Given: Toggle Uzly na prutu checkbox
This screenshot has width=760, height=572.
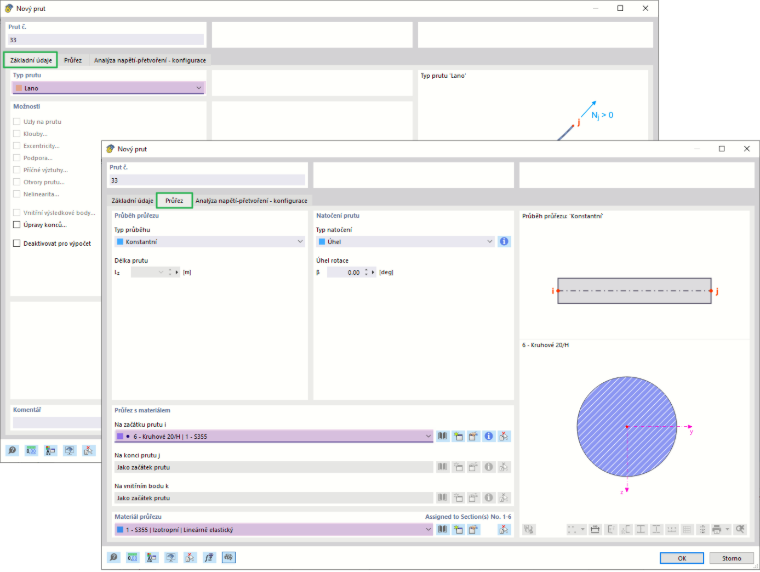Looking at the screenshot, I should point(16,122).
